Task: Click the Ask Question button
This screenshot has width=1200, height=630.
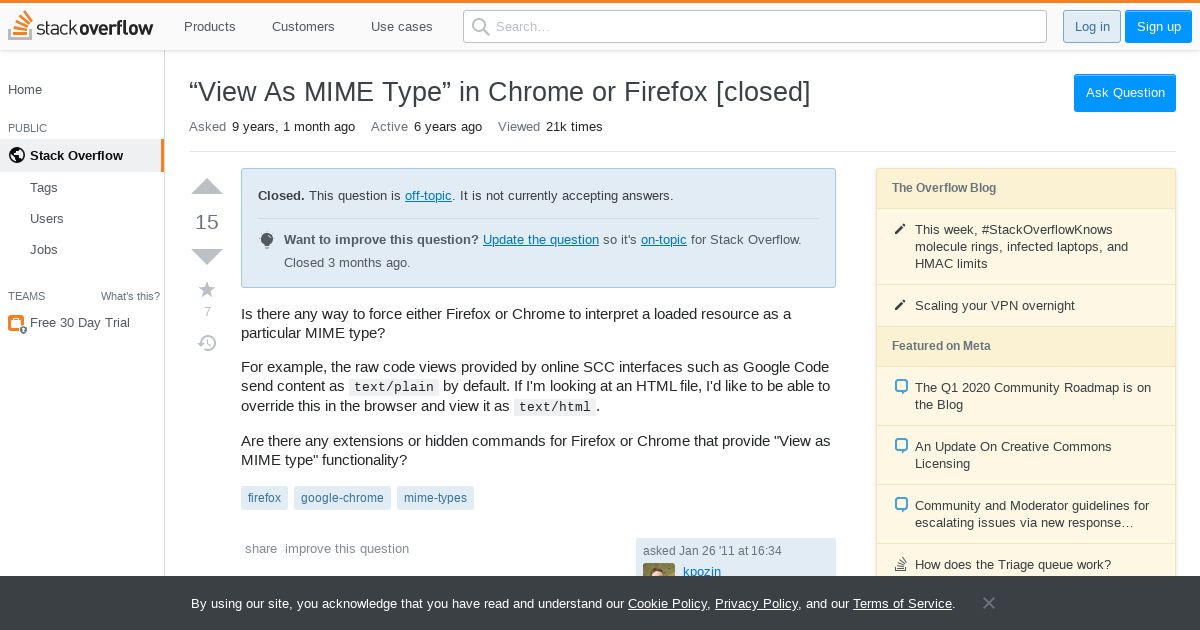Action: pos(1125,93)
